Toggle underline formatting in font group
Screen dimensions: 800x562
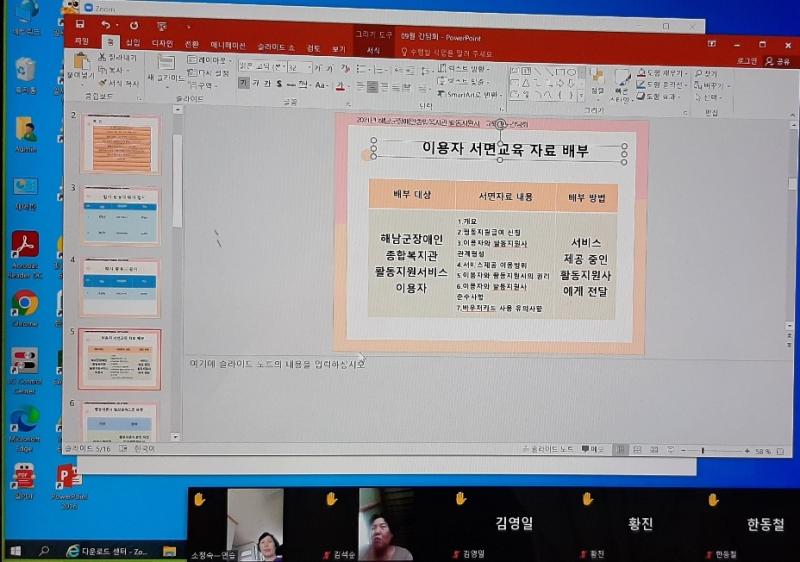[x=267, y=84]
